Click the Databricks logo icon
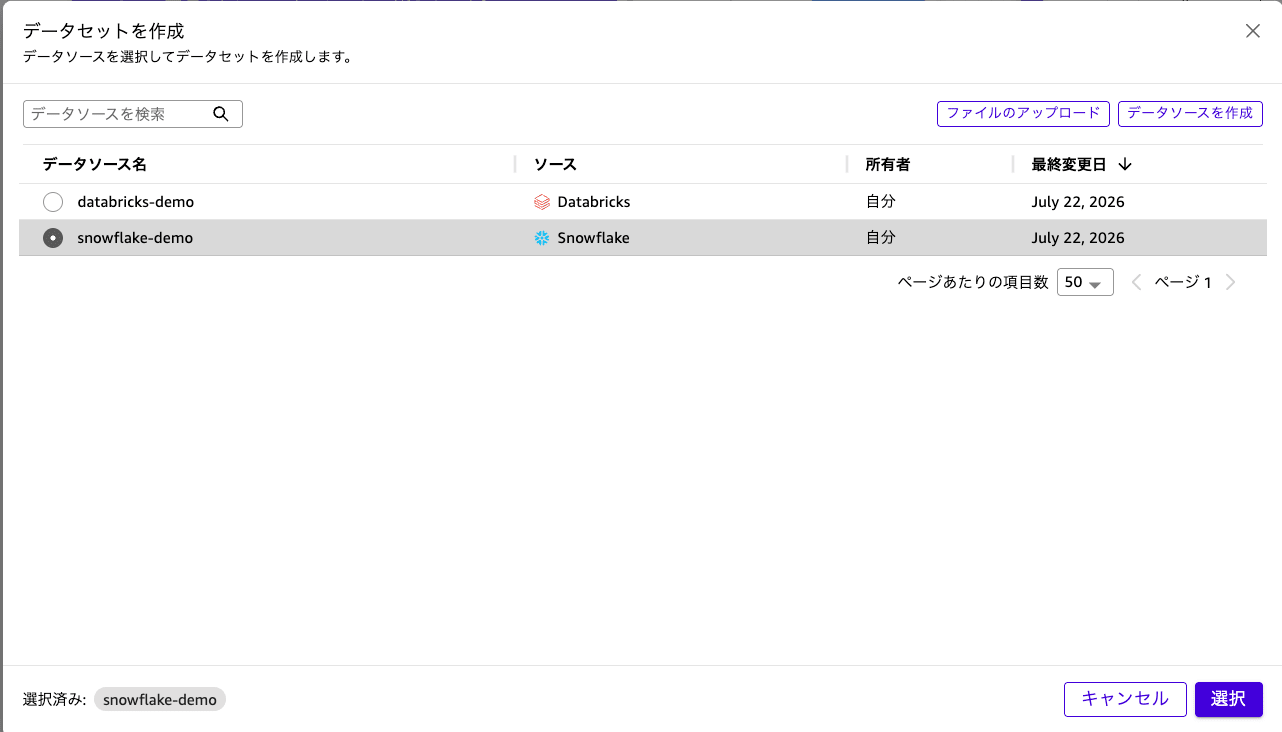This screenshot has height=732, width=1282. pos(542,202)
